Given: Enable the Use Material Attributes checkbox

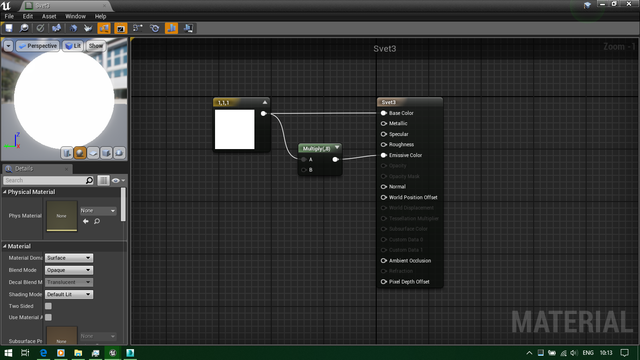Looking at the screenshot, I should (48, 317).
